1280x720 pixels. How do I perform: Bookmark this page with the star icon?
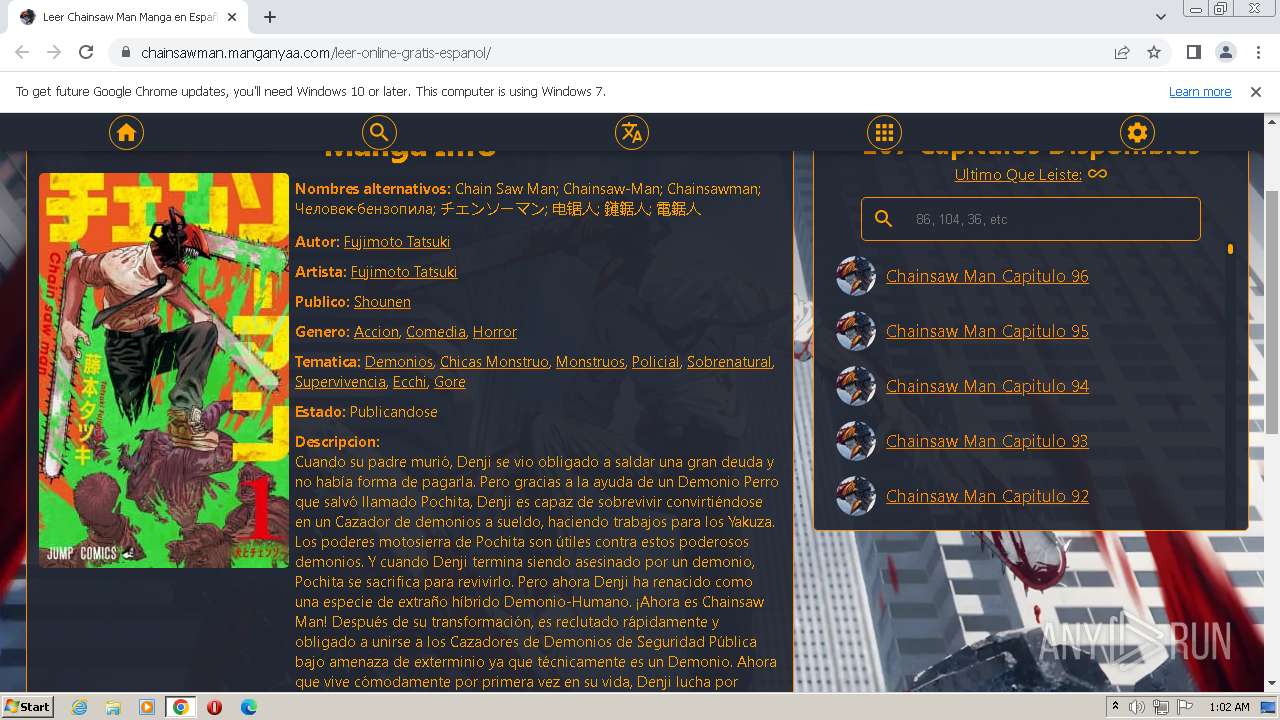1154,52
